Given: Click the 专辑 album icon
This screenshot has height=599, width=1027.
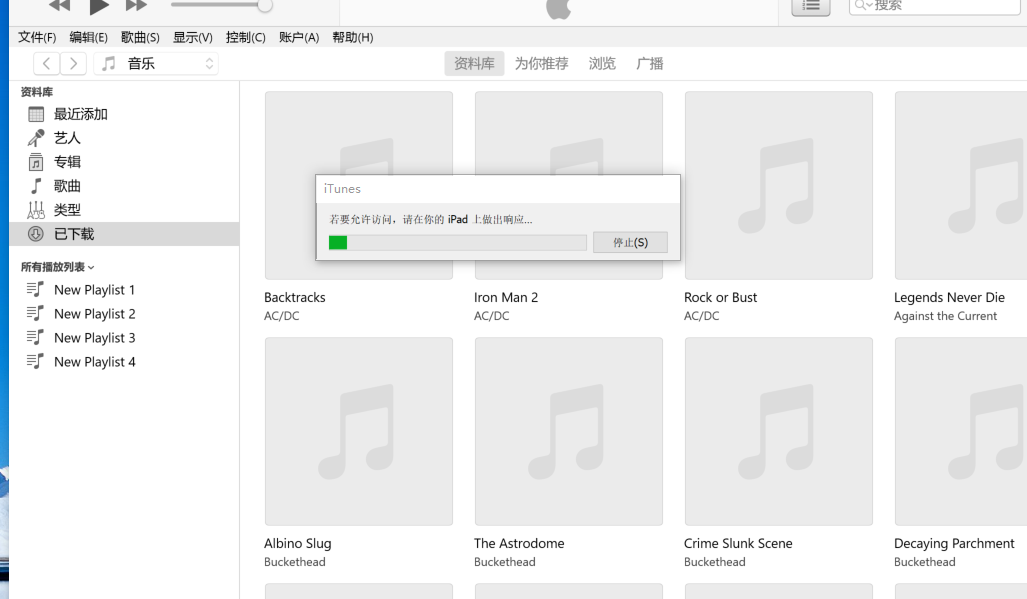Looking at the screenshot, I should click(36, 162).
